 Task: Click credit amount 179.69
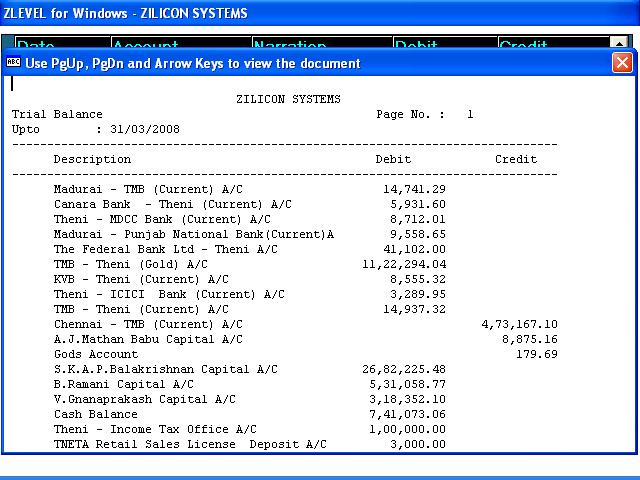(x=537, y=354)
